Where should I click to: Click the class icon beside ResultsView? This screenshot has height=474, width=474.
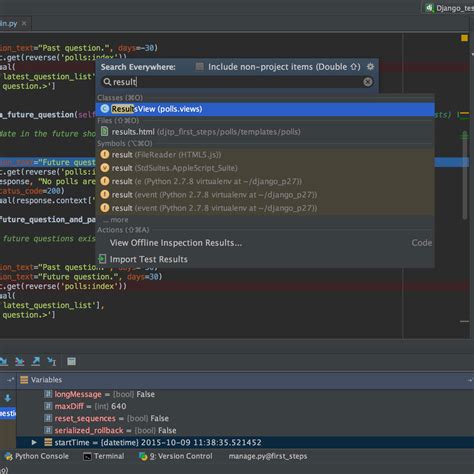point(105,109)
